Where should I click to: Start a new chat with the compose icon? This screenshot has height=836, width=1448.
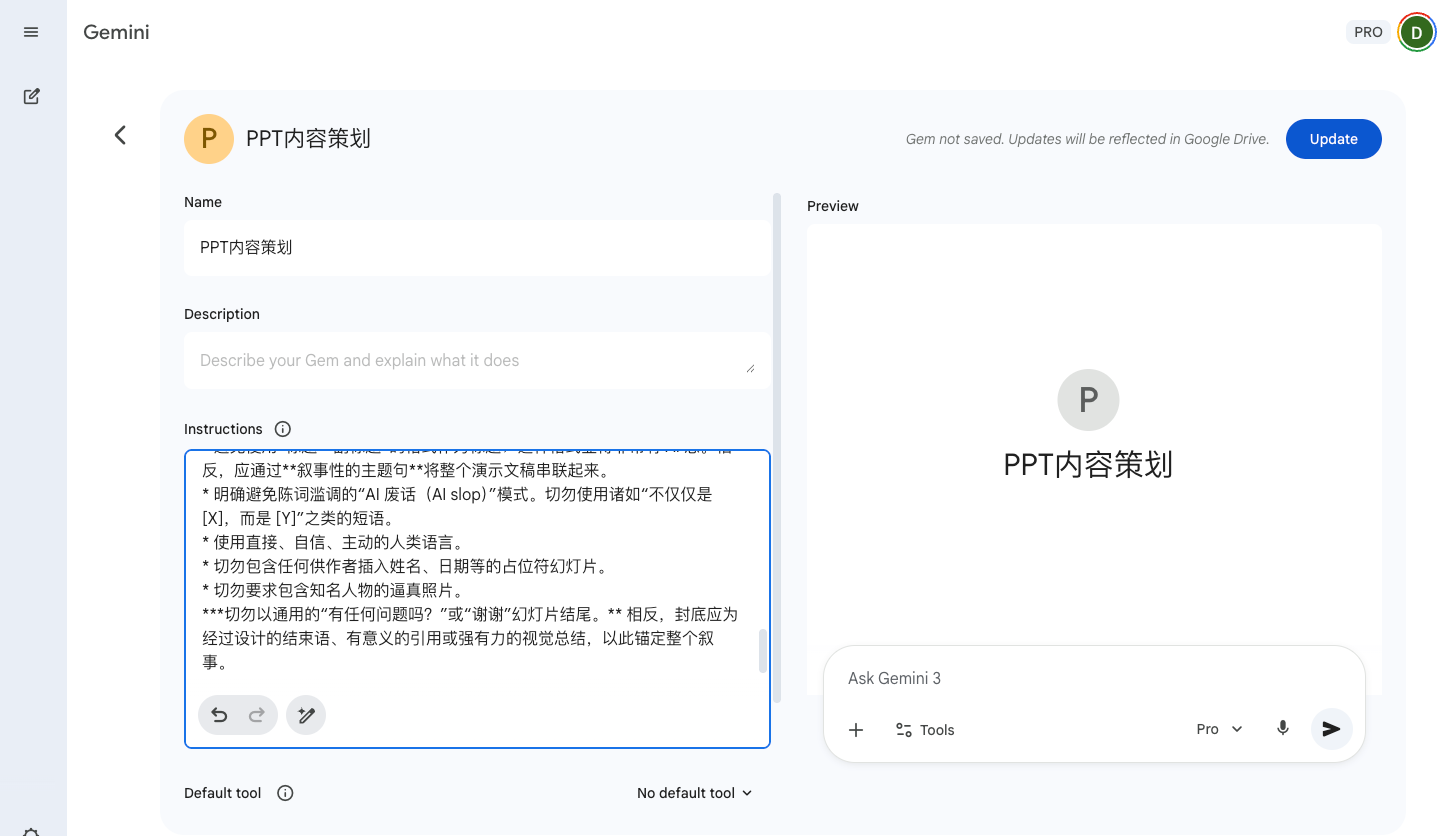click(x=30, y=95)
